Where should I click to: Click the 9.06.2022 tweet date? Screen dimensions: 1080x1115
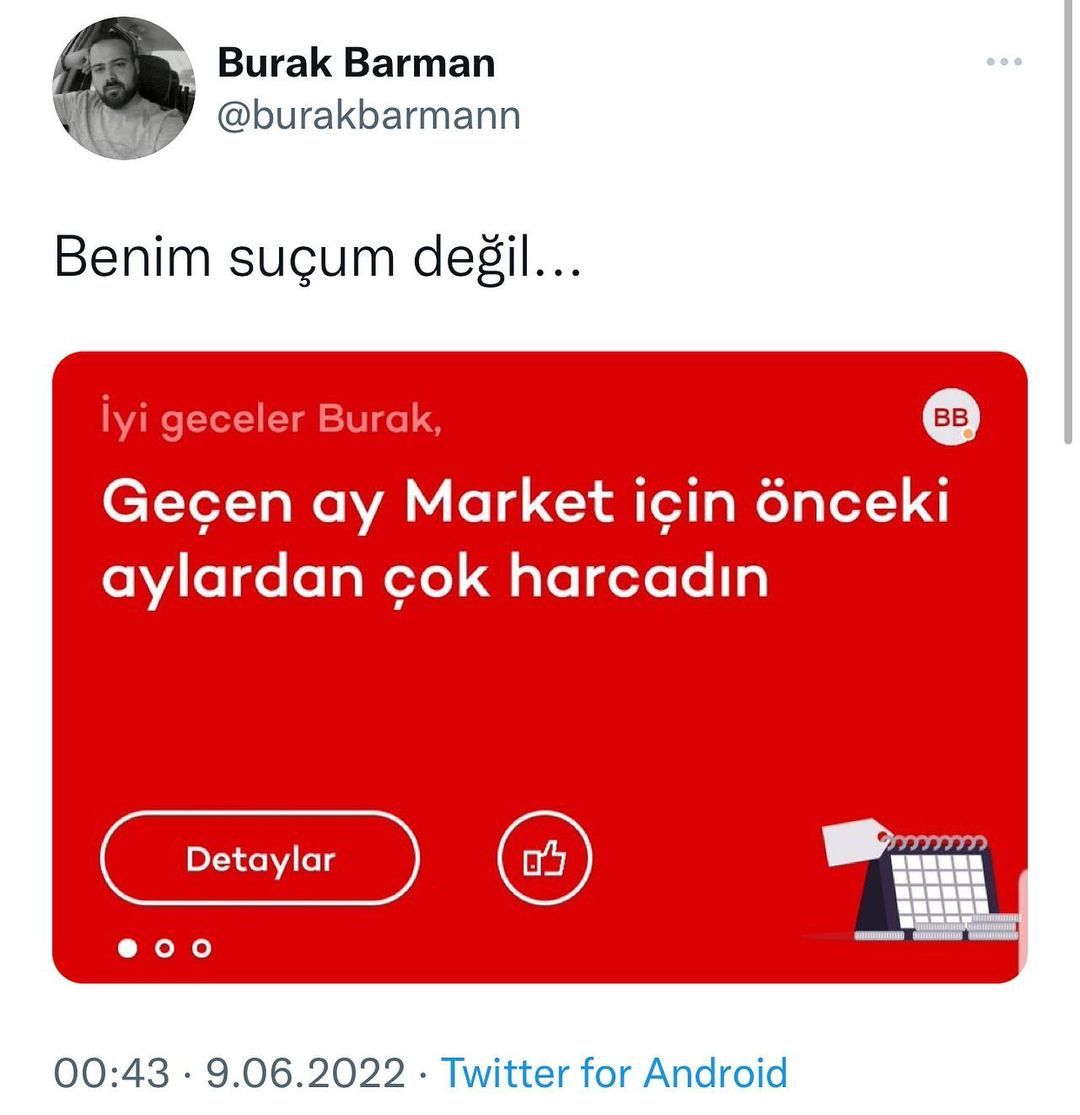(306, 1072)
